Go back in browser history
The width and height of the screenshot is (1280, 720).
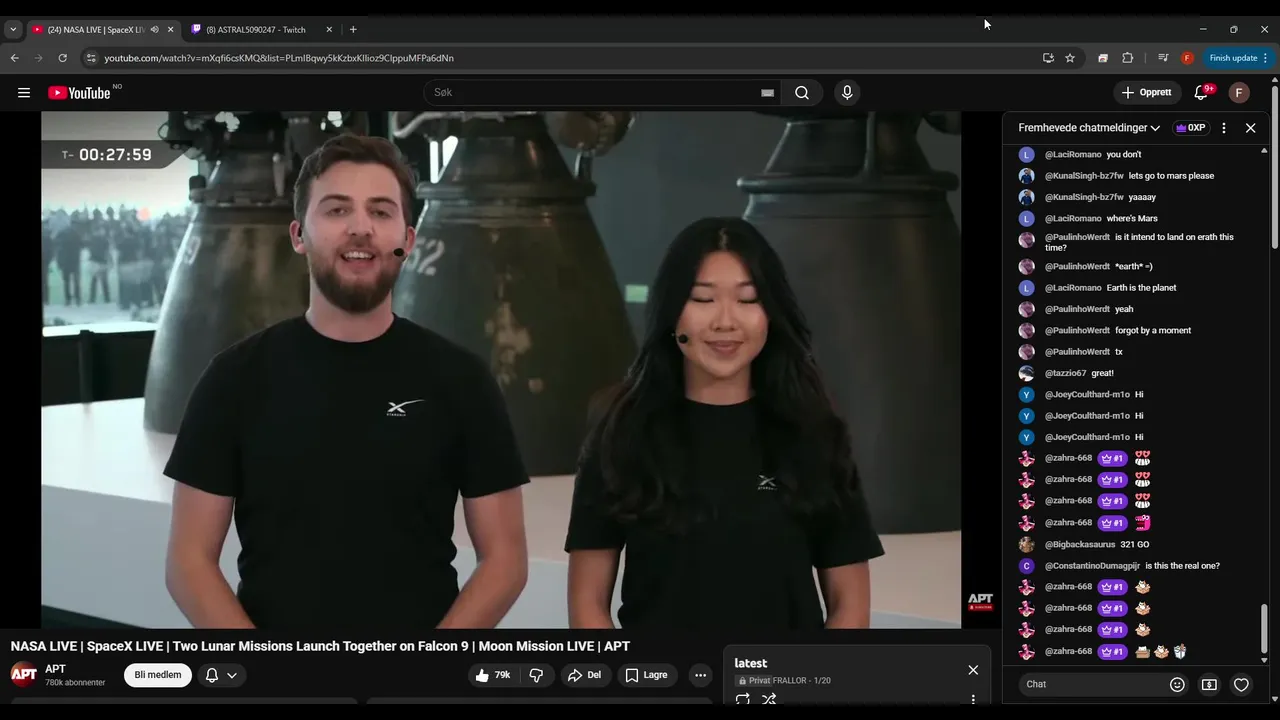(x=15, y=58)
